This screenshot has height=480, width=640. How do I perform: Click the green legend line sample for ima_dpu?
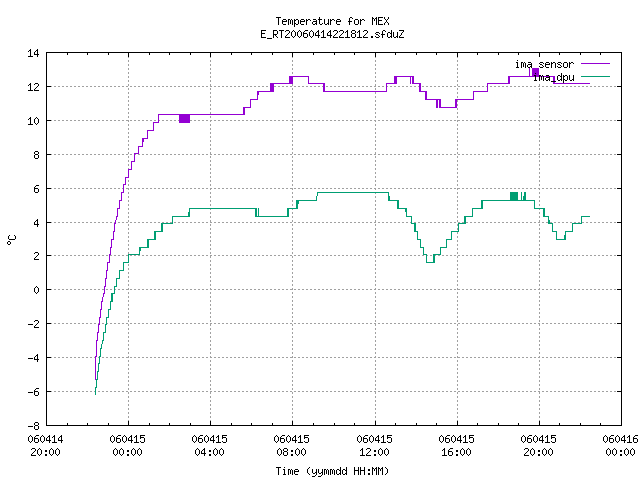[x=595, y=77]
